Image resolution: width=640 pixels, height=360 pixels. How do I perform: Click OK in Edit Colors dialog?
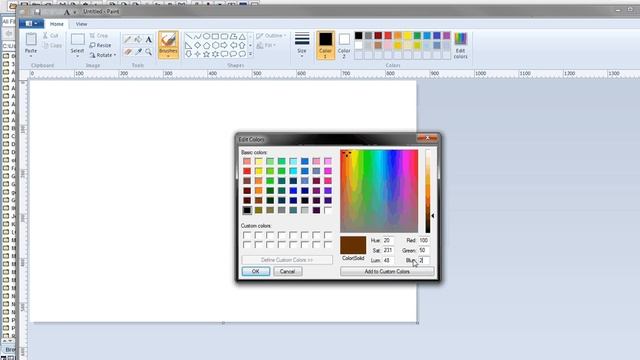pos(256,271)
